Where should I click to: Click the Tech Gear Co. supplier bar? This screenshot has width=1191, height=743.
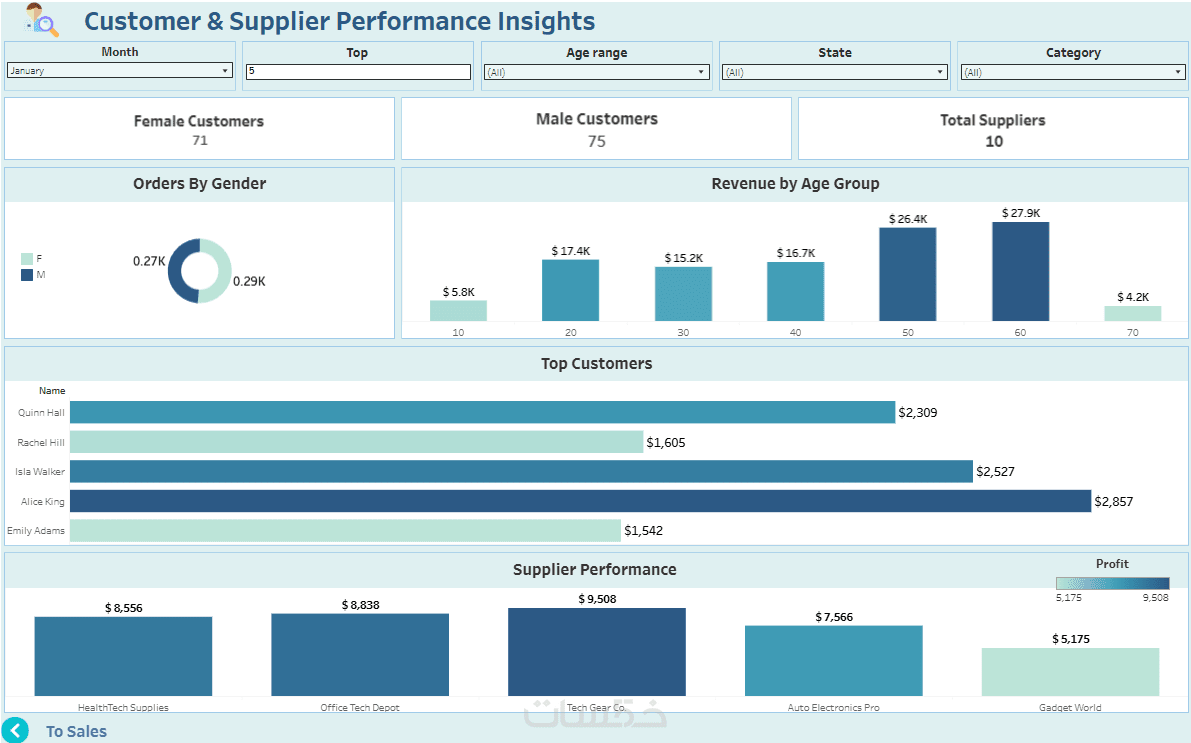(x=596, y=651)
